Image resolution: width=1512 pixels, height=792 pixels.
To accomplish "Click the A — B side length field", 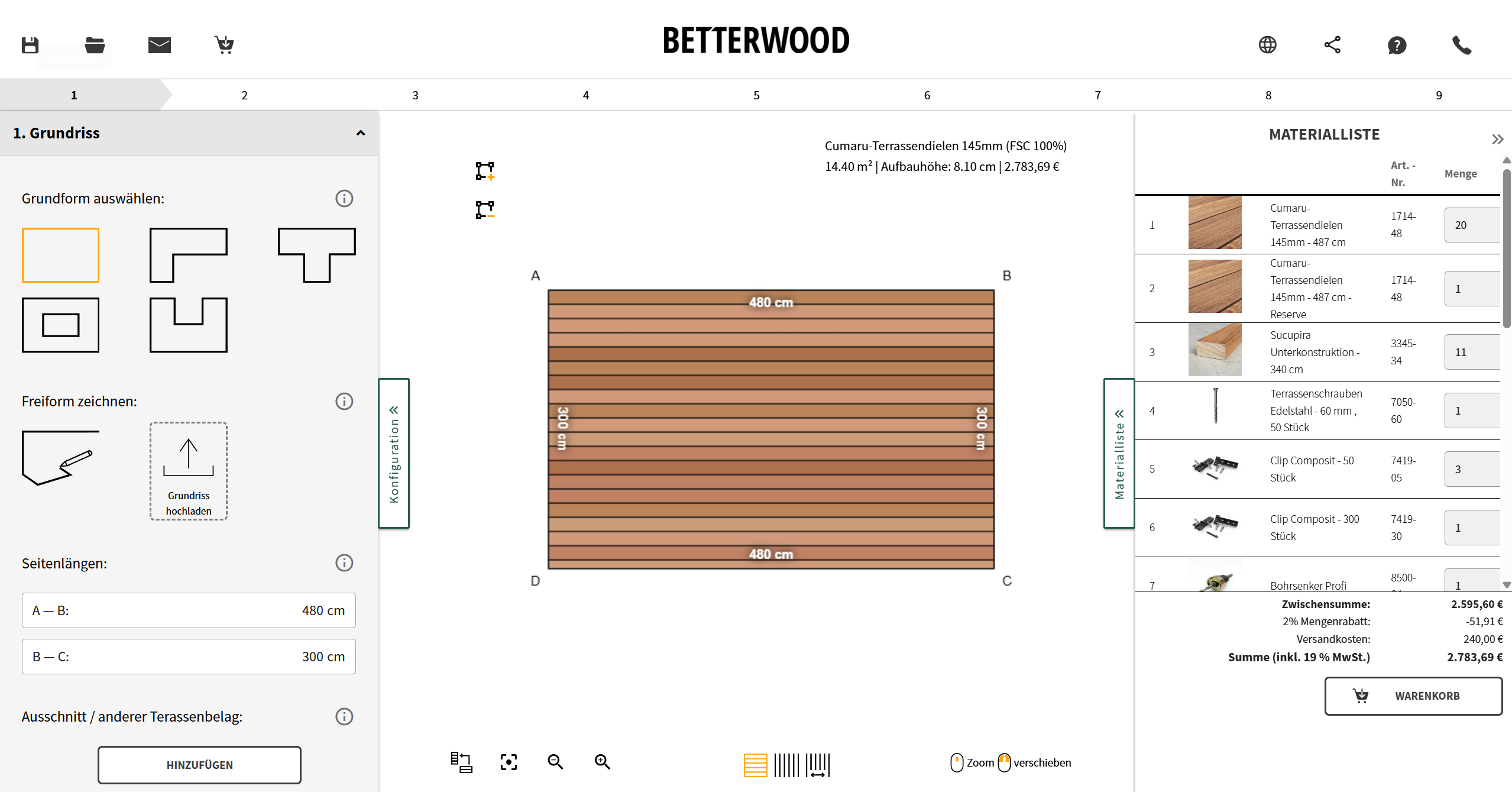I will [x=189, y=610].
